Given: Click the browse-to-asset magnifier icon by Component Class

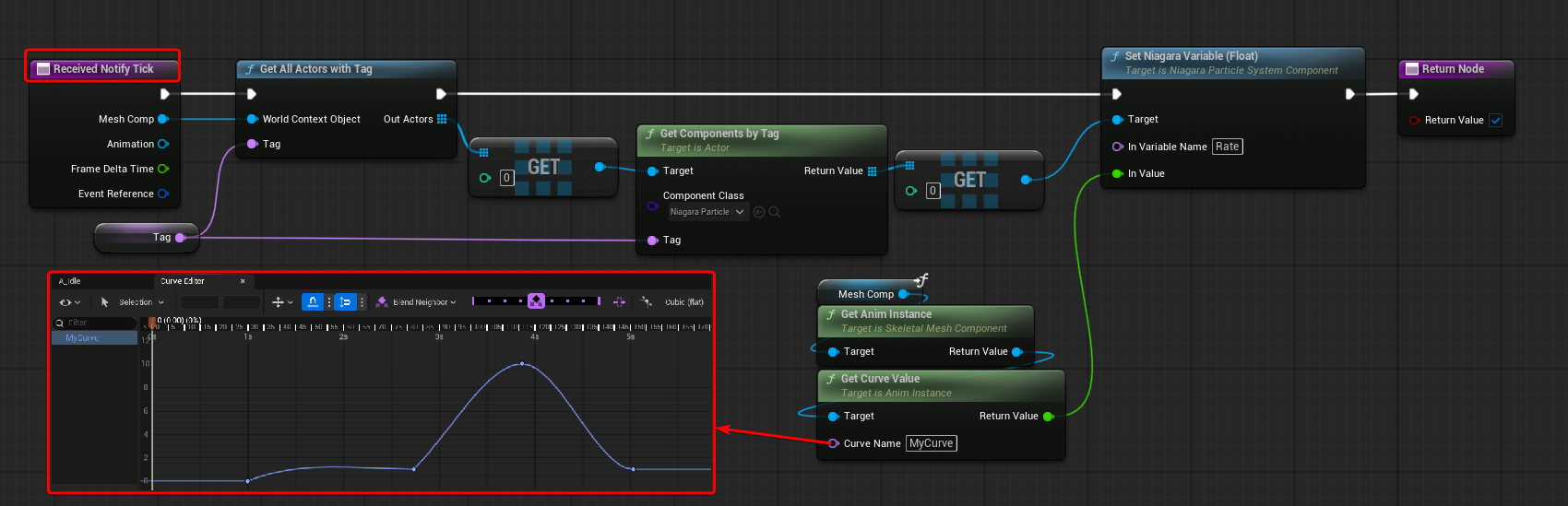Looking at the screenshot, I should (775, 212).
